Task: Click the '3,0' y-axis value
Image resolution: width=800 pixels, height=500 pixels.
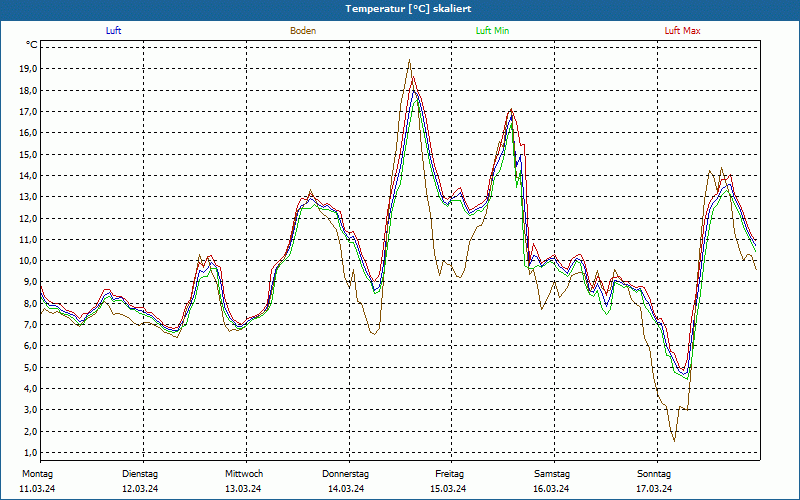Action: pos(30,410)
